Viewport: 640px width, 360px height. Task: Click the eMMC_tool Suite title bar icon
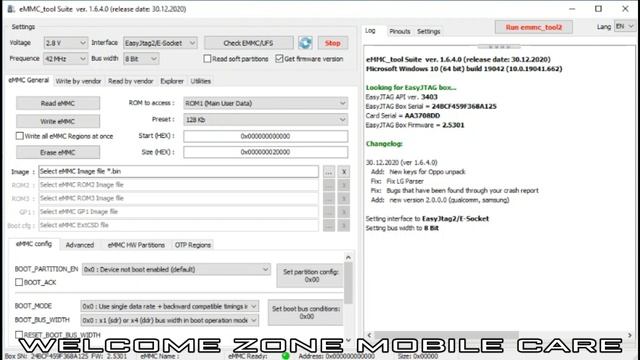[x=11, y=9]
